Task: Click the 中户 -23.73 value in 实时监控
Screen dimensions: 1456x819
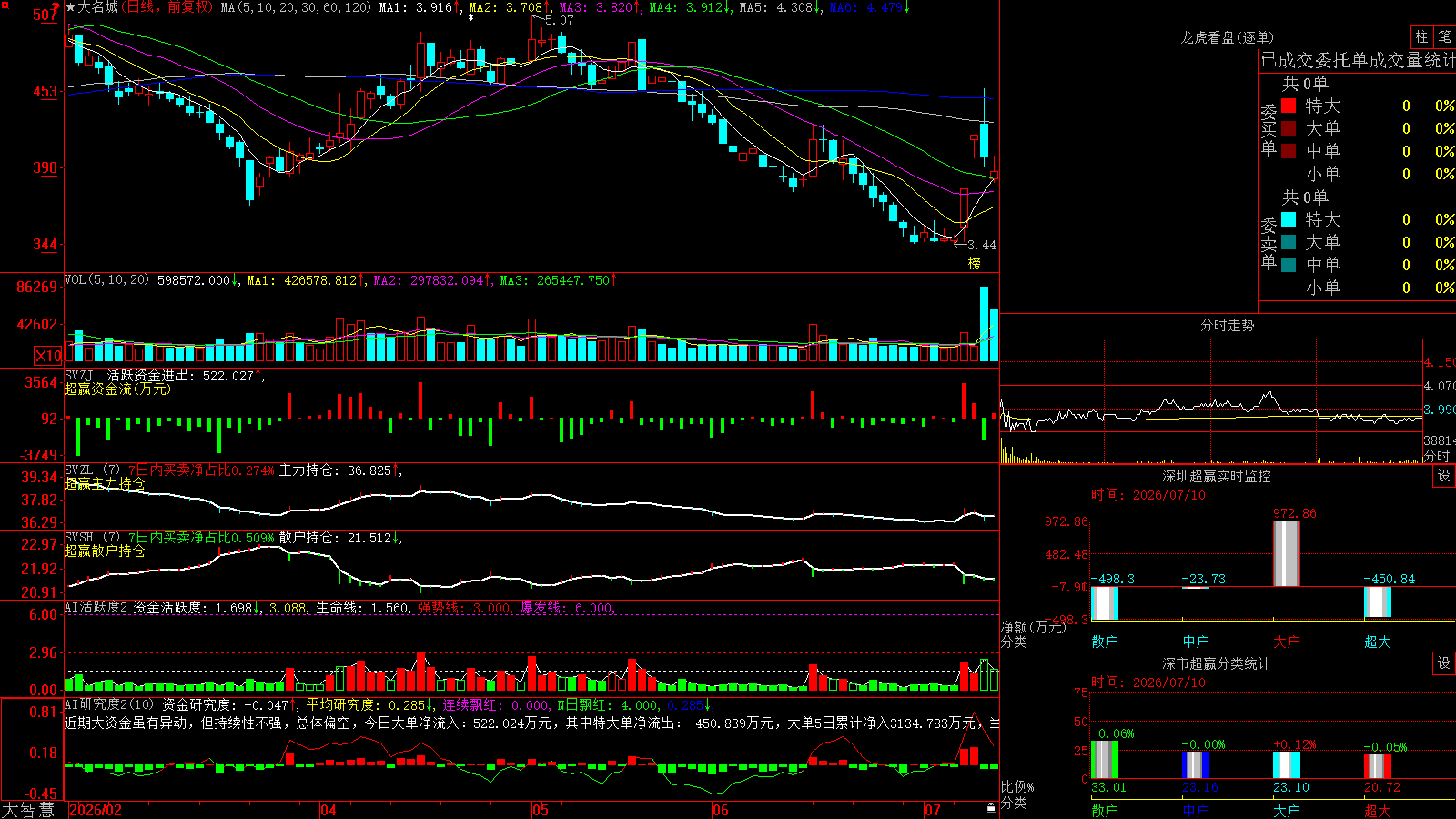Action: click(x=1203, y=579)
